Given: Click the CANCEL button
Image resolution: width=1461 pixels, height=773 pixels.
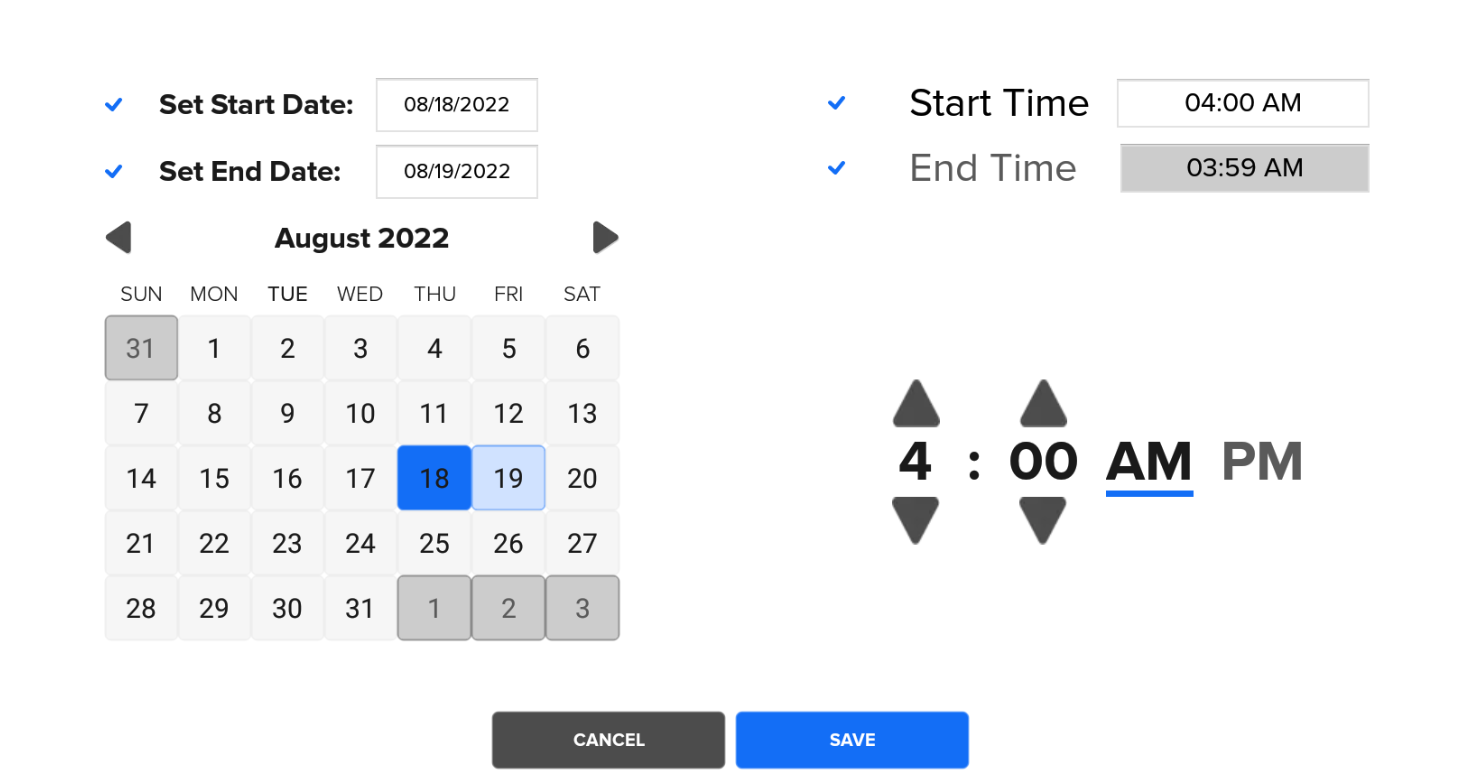Looking at the screenshot, I should tap(608, 740).
